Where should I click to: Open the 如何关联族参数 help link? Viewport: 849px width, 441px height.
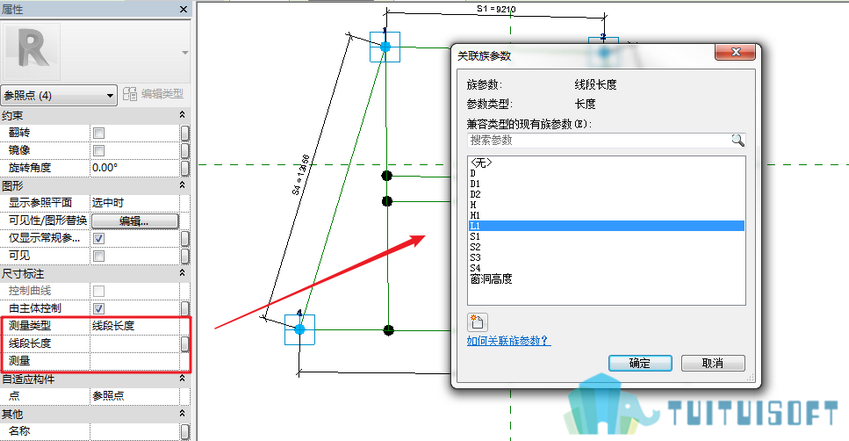(x=508, y=341)
